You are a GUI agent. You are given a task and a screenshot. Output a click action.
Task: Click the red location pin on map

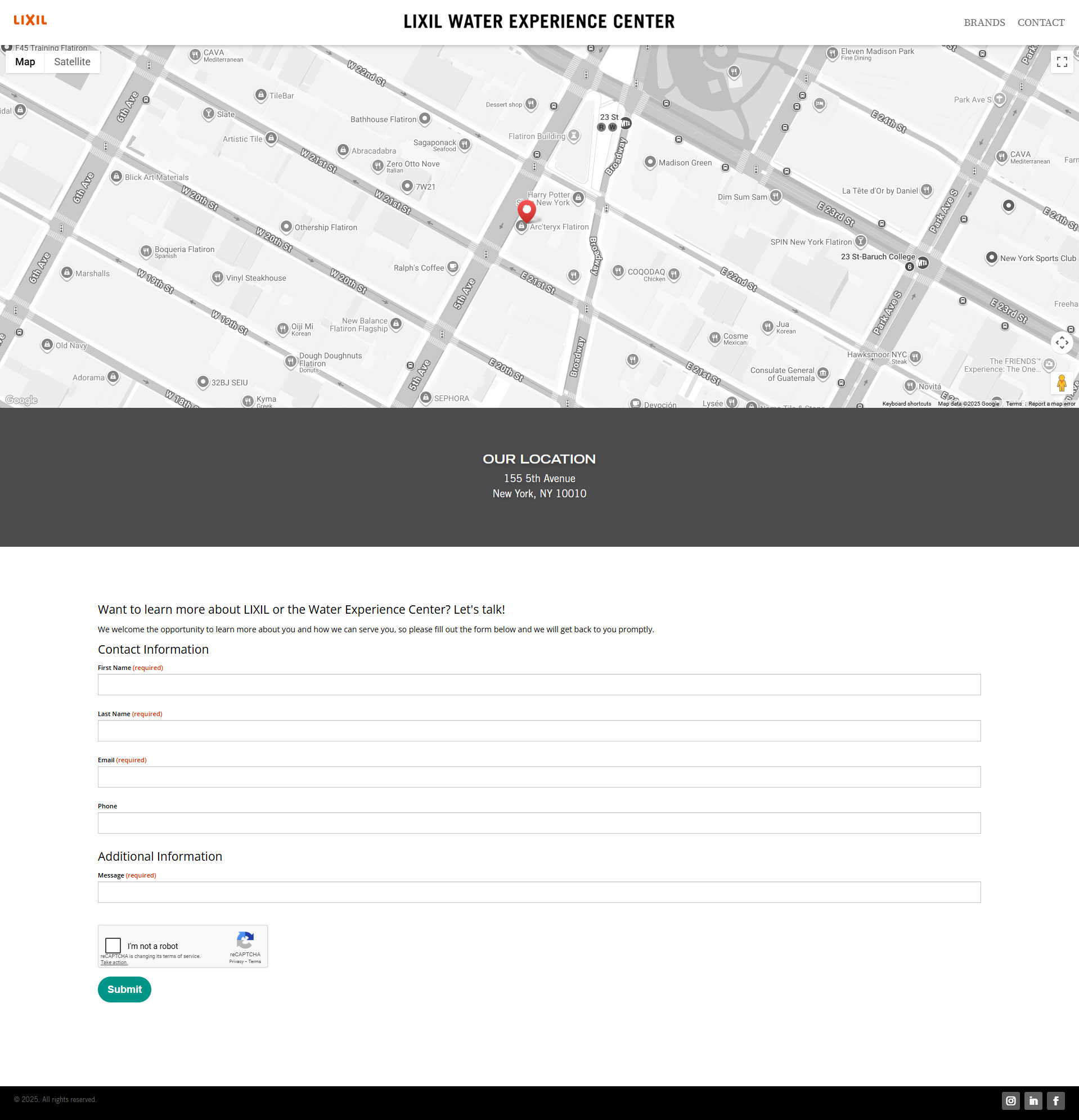(527, 210)
